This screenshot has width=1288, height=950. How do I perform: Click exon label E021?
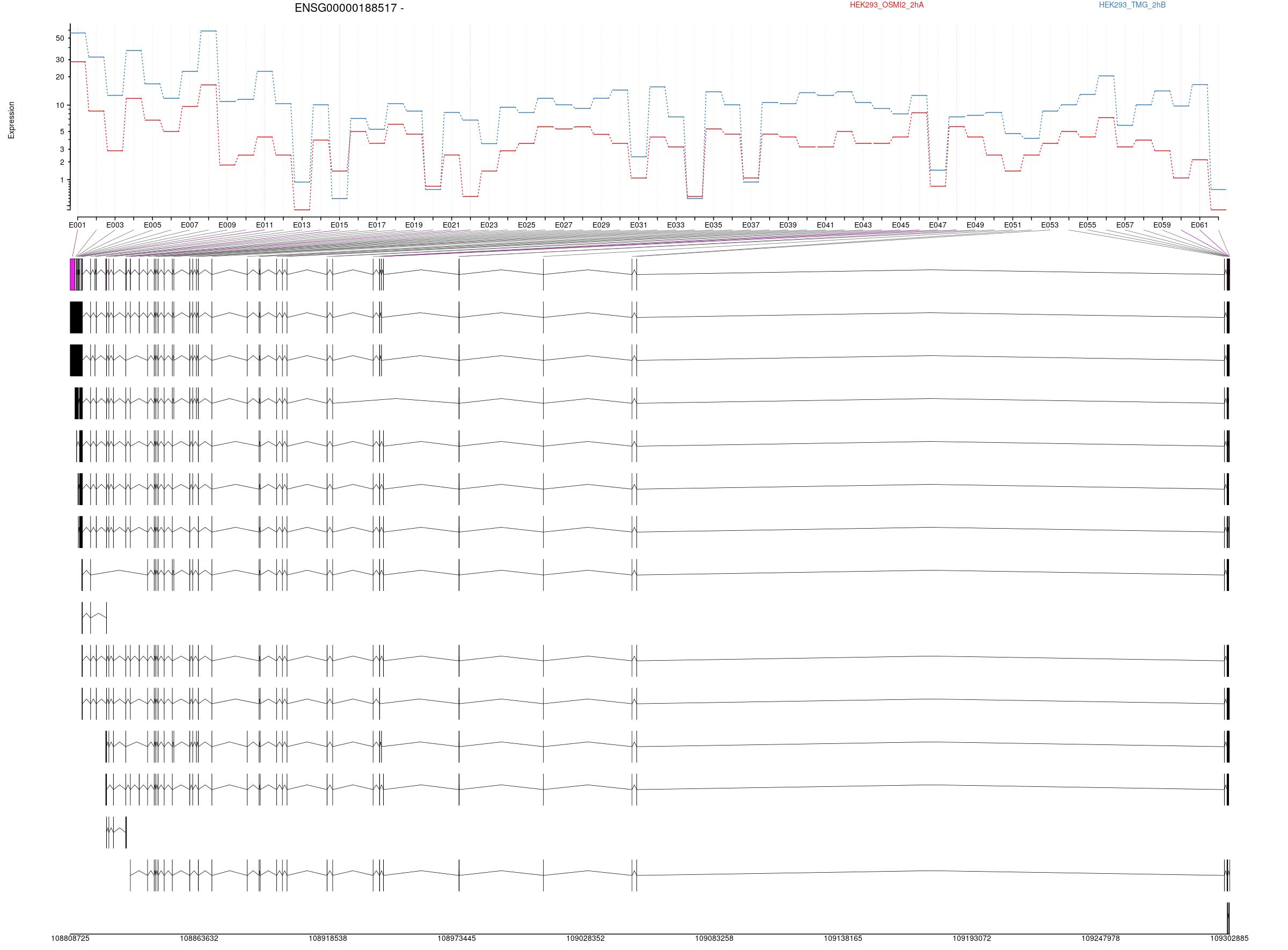451,225
